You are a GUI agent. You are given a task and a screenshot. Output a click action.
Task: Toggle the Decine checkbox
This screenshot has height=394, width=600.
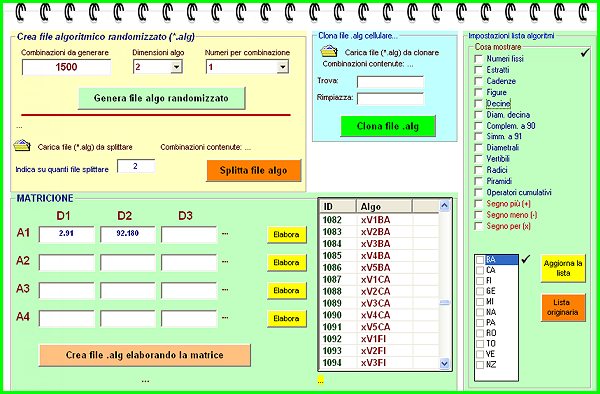coord(478,104)
